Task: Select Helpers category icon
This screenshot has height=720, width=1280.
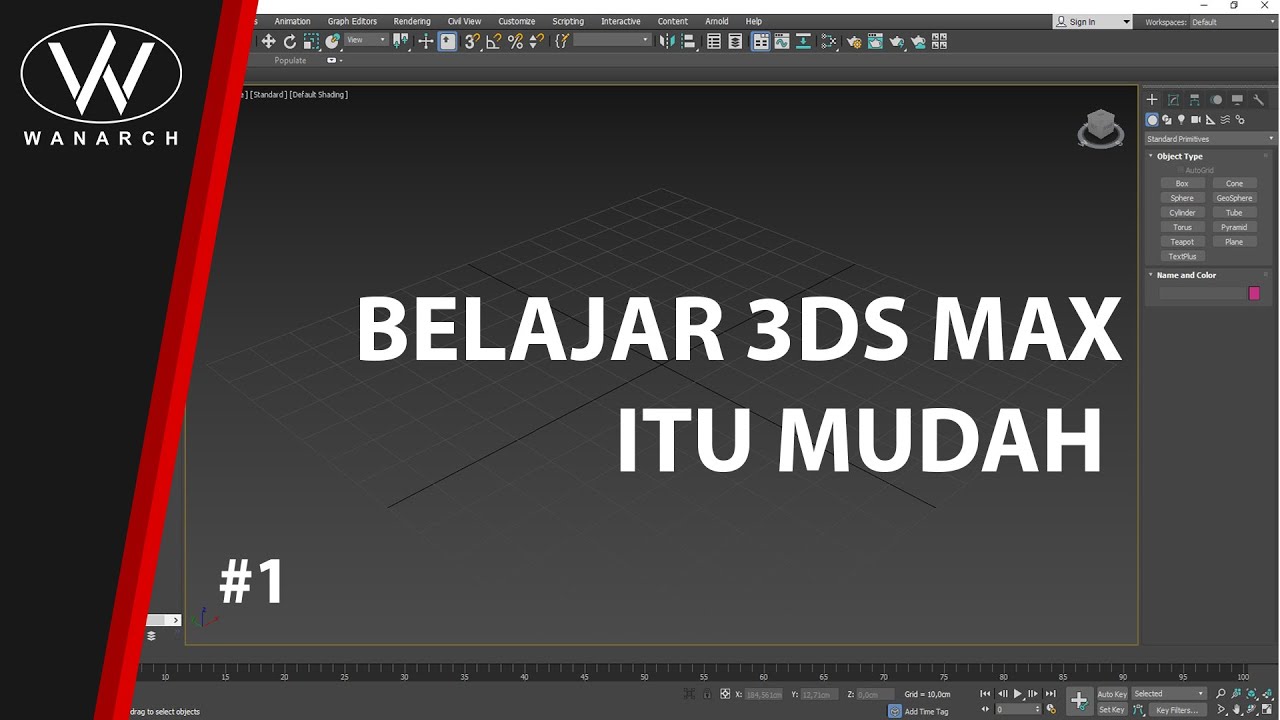Action: pyautogui.click(x=1211, y=119)
